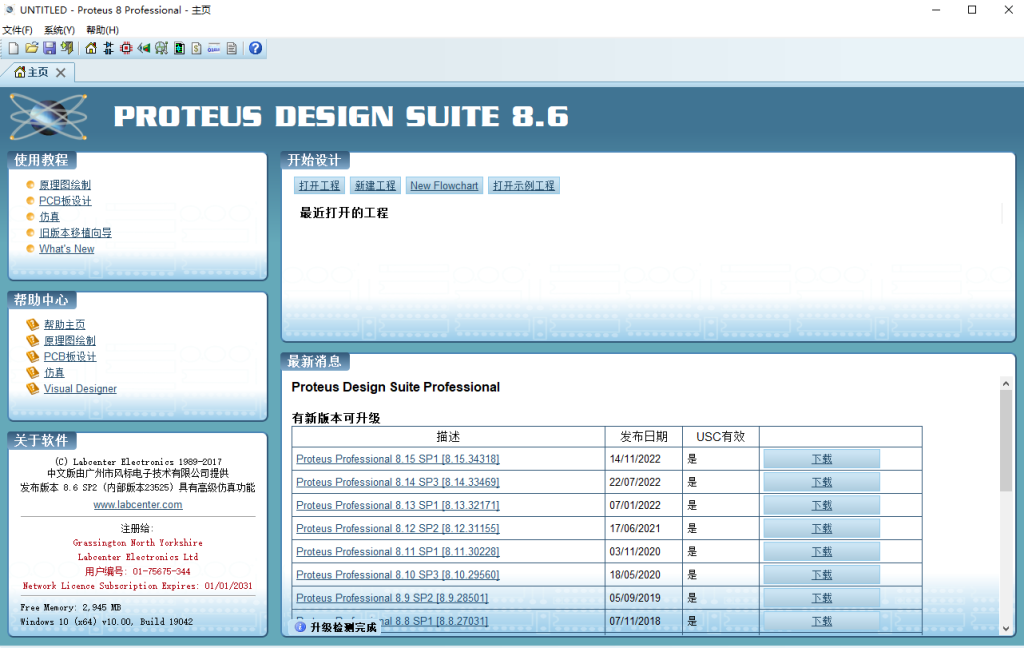
Task: Download Proteus Professional 8.15 SP1
Action: point(821,459)
